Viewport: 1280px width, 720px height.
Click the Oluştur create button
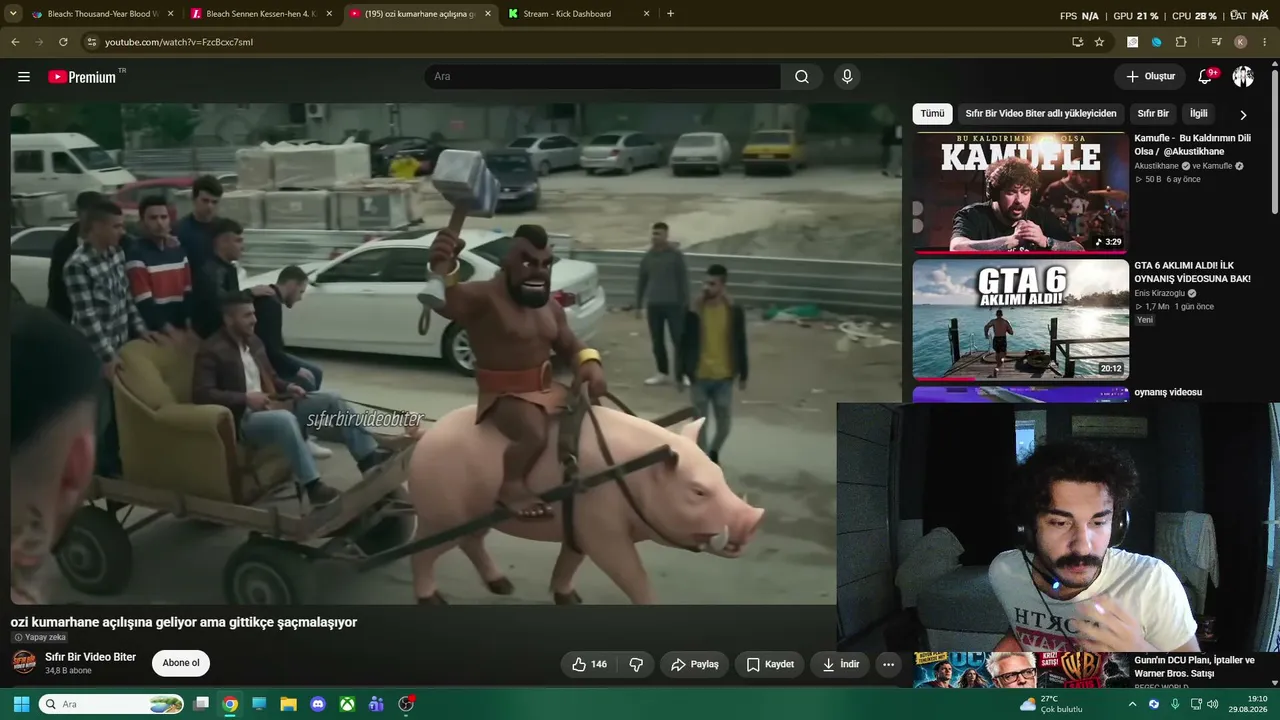(x=1150, y=77)
